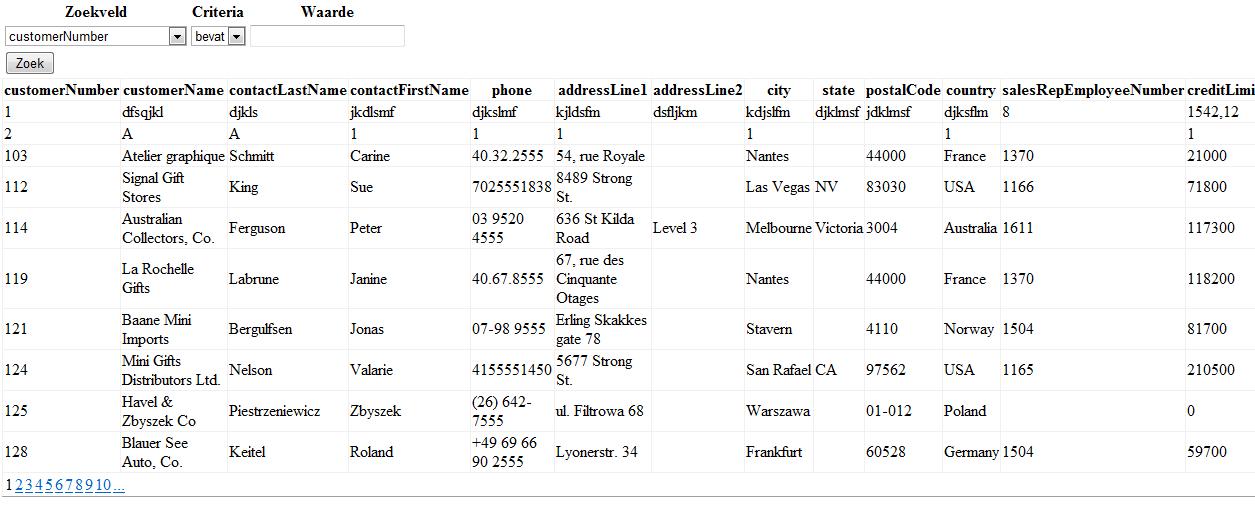
Task: Click the salesRepEmployeeNumber column header
Action: pyautogui.click(x=1092, y=90)
